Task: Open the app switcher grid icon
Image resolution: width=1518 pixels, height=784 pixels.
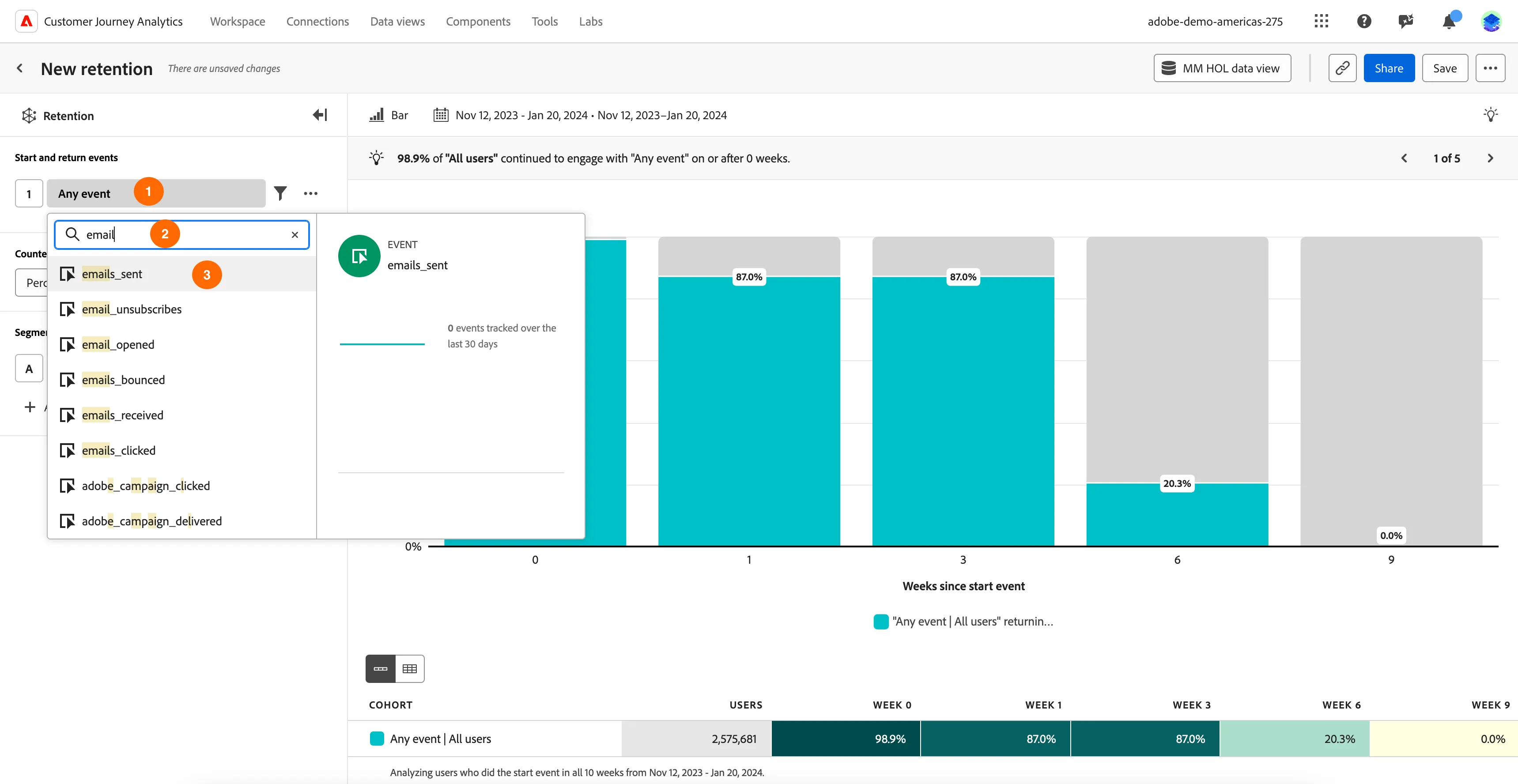Action: pyautogui.click(x=1321, y=21)
